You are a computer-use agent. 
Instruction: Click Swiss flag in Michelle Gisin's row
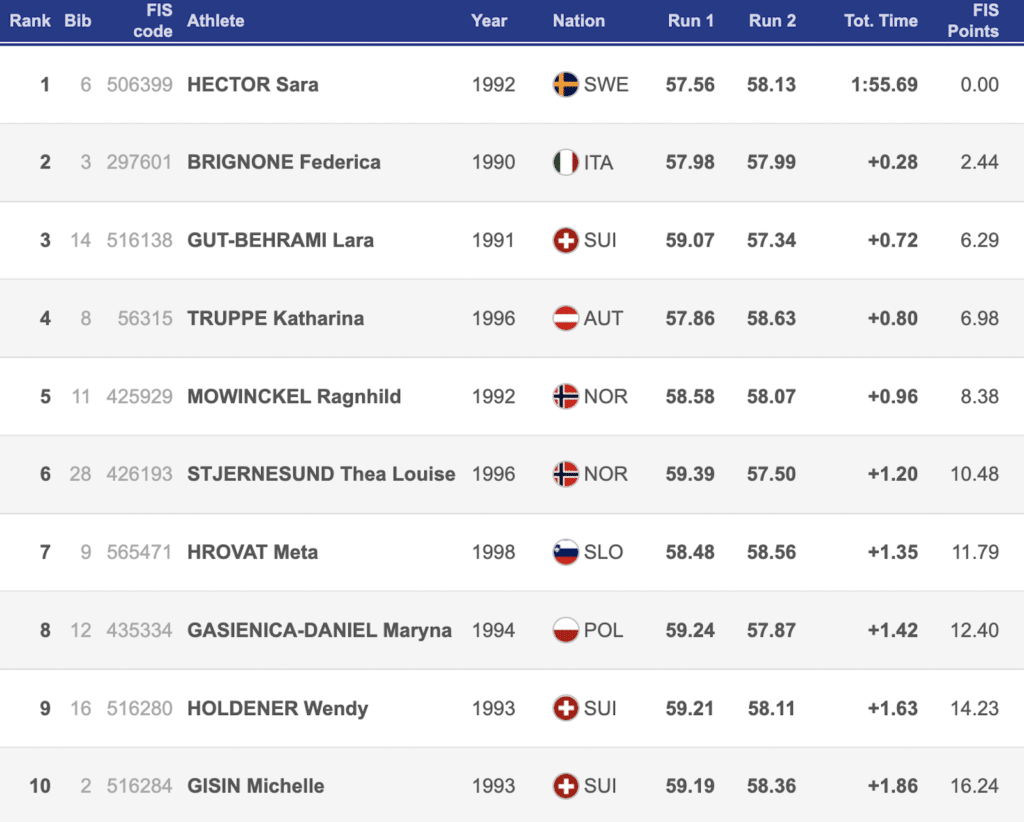(x=566, y=786)
